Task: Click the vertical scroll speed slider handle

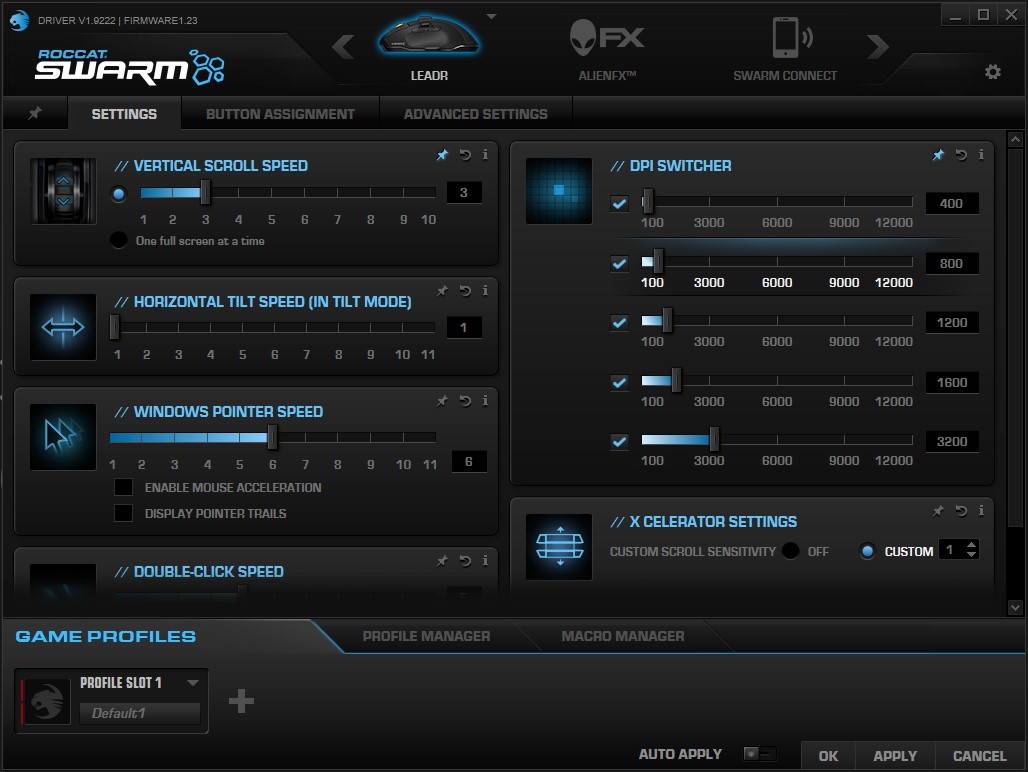Action: click(x=205, y=192)
